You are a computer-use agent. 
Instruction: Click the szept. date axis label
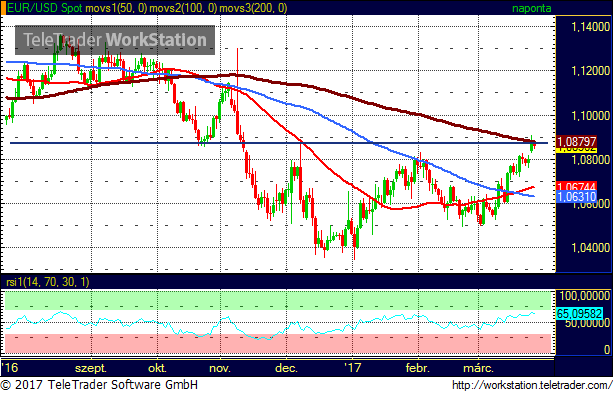[91, 368]
